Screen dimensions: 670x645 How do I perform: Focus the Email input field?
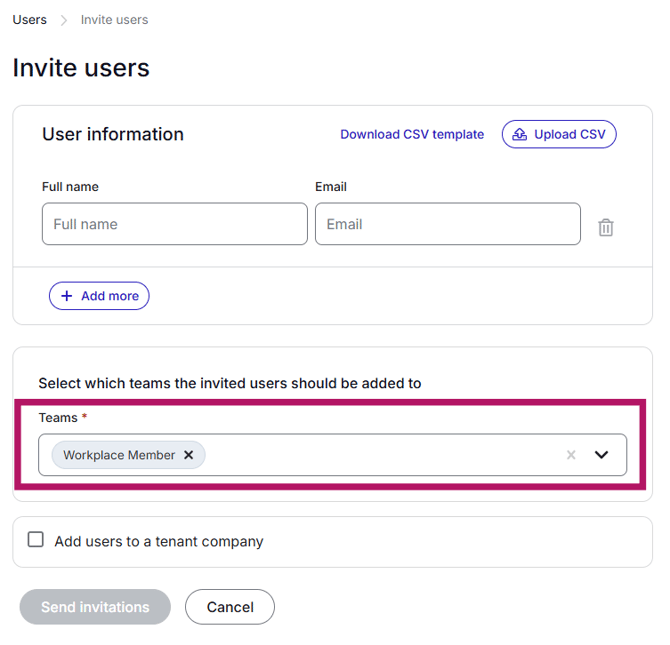(447, 224)
